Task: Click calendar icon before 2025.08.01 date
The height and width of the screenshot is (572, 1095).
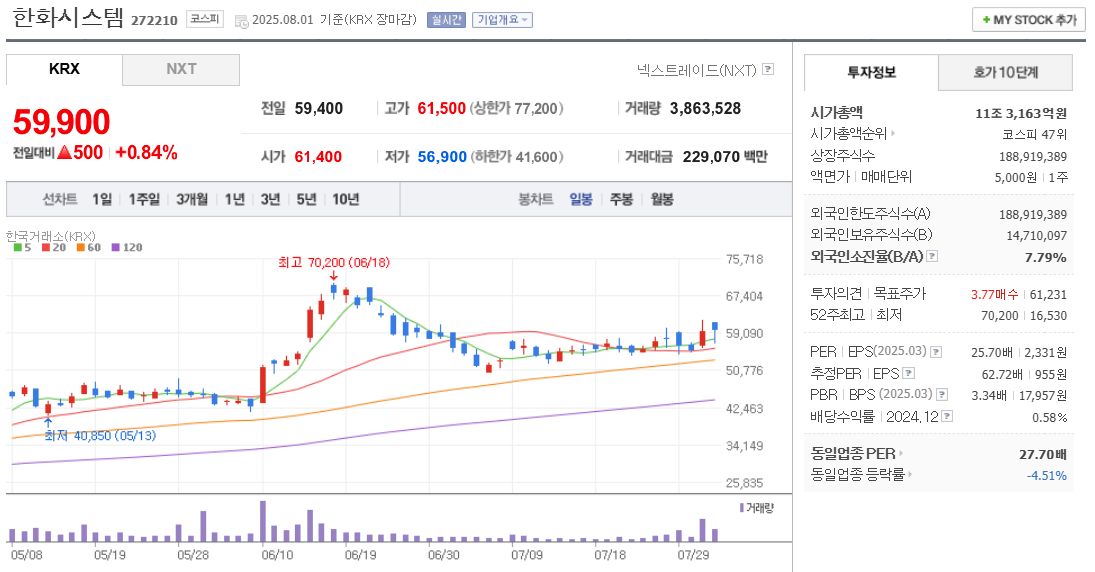Action: coord(242,21)
